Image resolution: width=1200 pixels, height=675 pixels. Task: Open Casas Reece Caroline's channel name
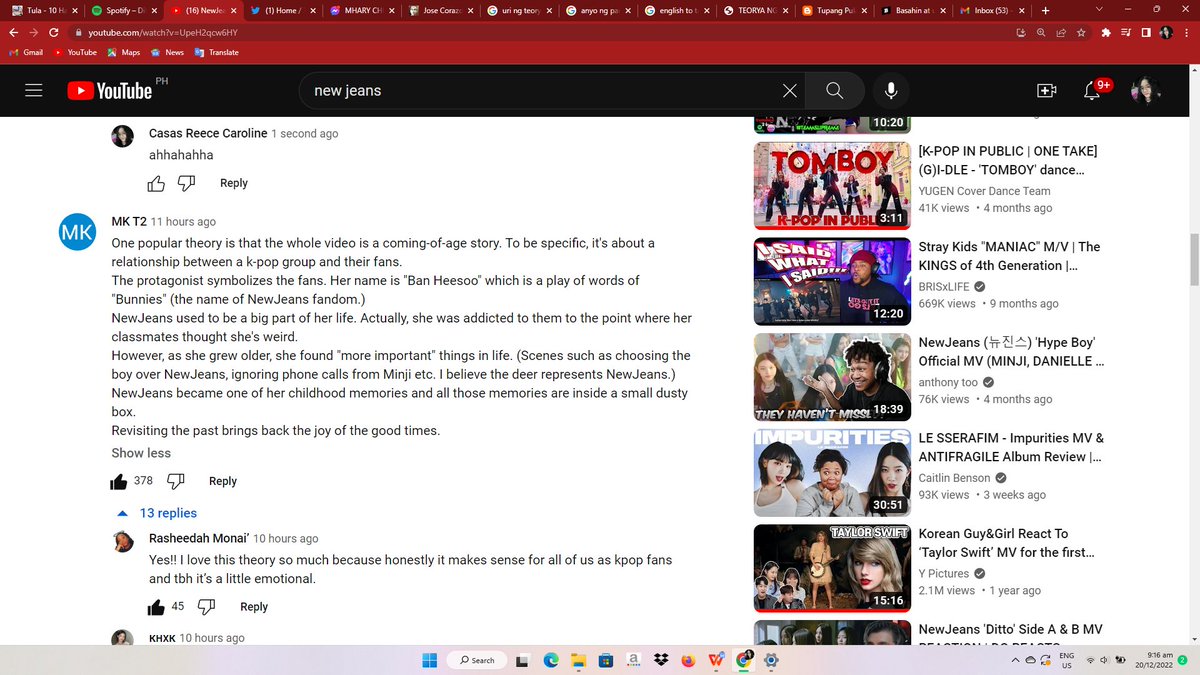208,133
